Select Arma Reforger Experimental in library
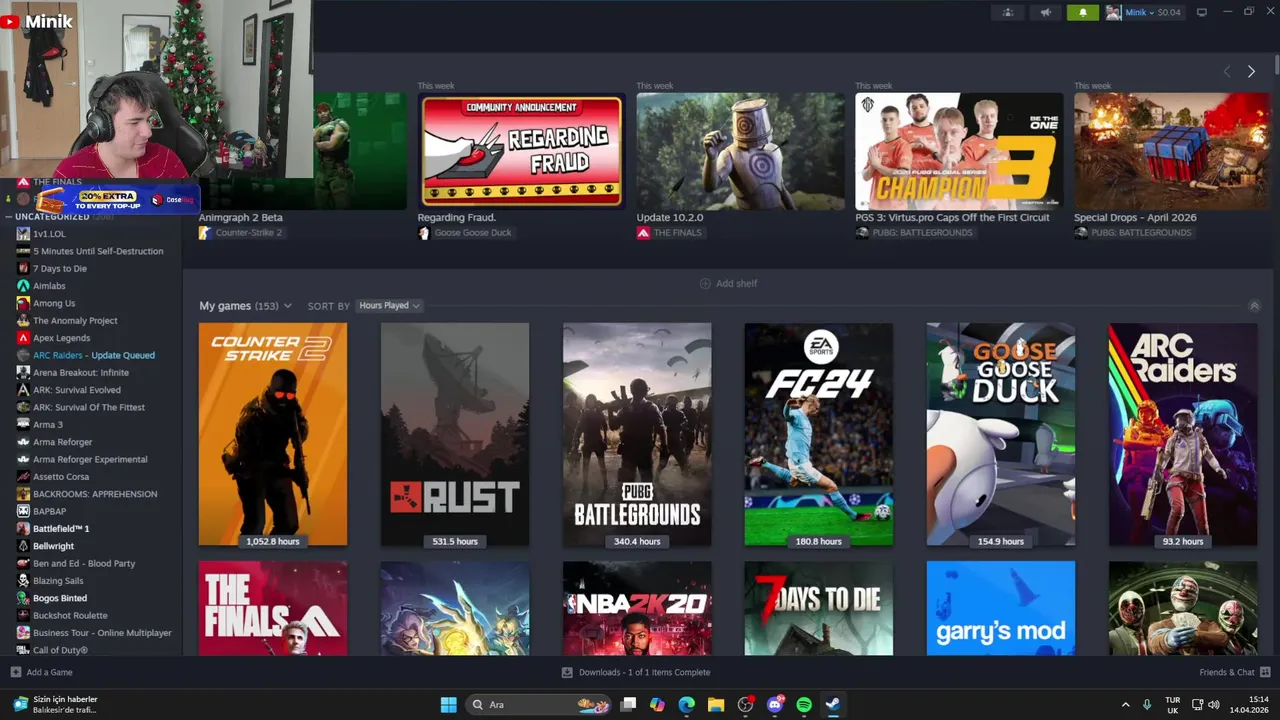Viewport: 1280px width, 720px height. 90,459
